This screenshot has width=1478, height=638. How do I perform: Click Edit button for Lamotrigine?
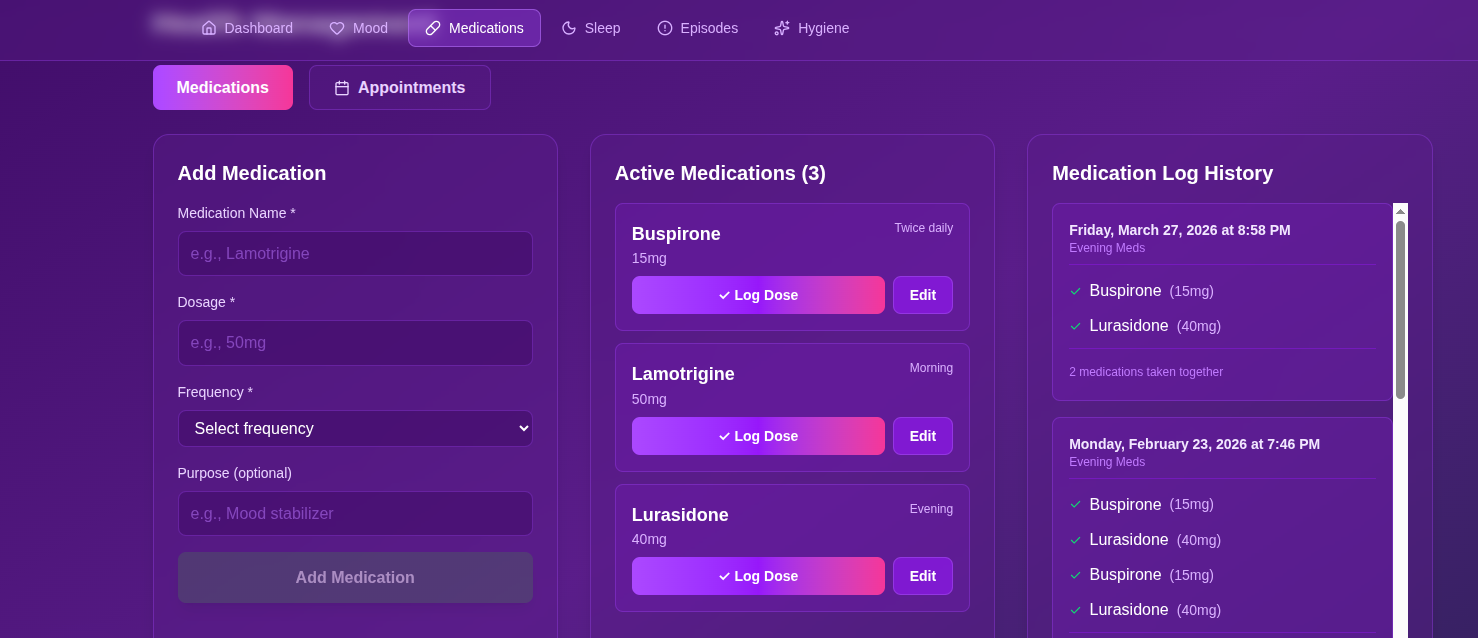922,436
